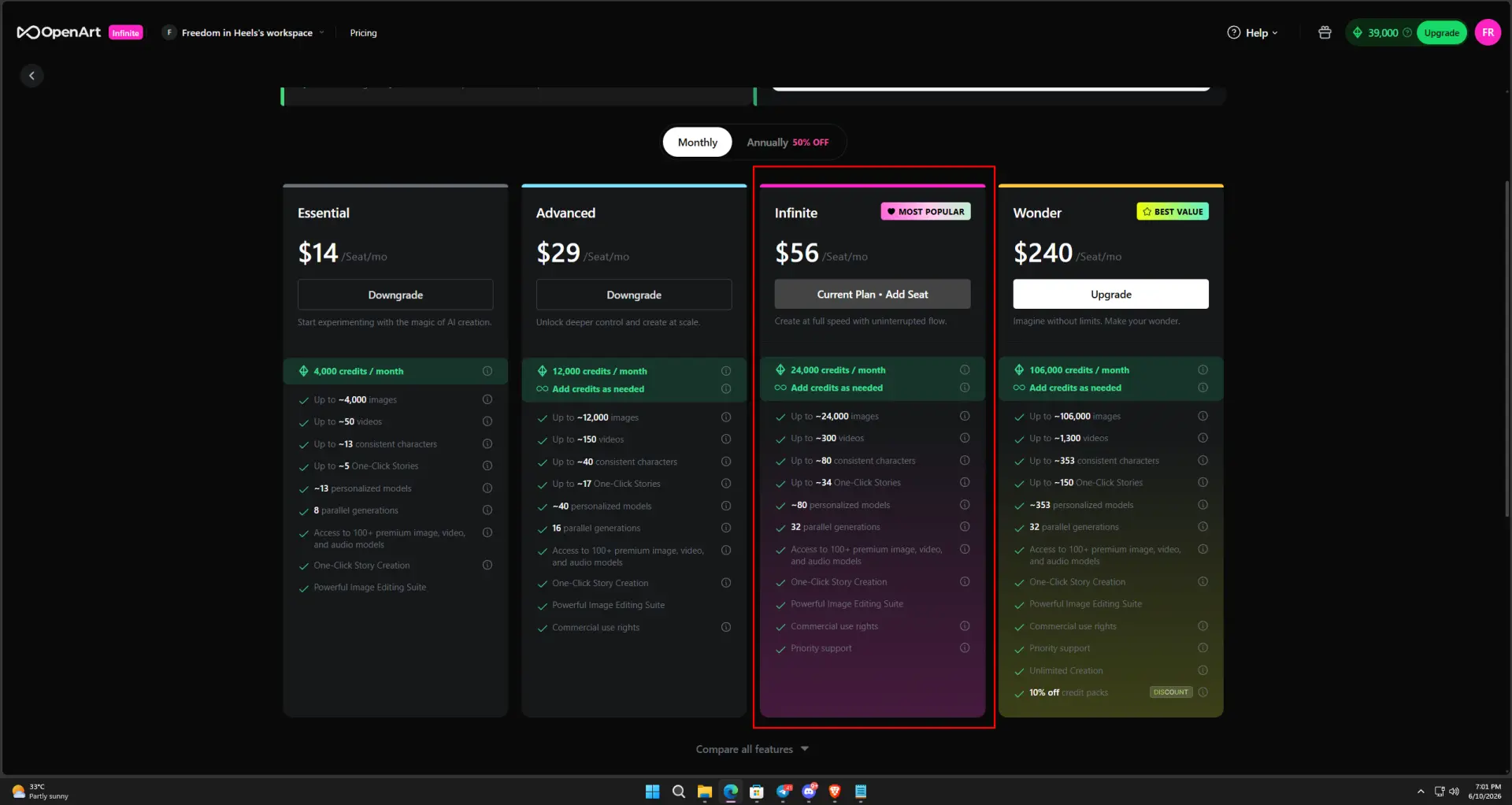This screenshot has height=805, width=1512.
Task: Show info for Infinite Priority support
Action: pos(965,647)
